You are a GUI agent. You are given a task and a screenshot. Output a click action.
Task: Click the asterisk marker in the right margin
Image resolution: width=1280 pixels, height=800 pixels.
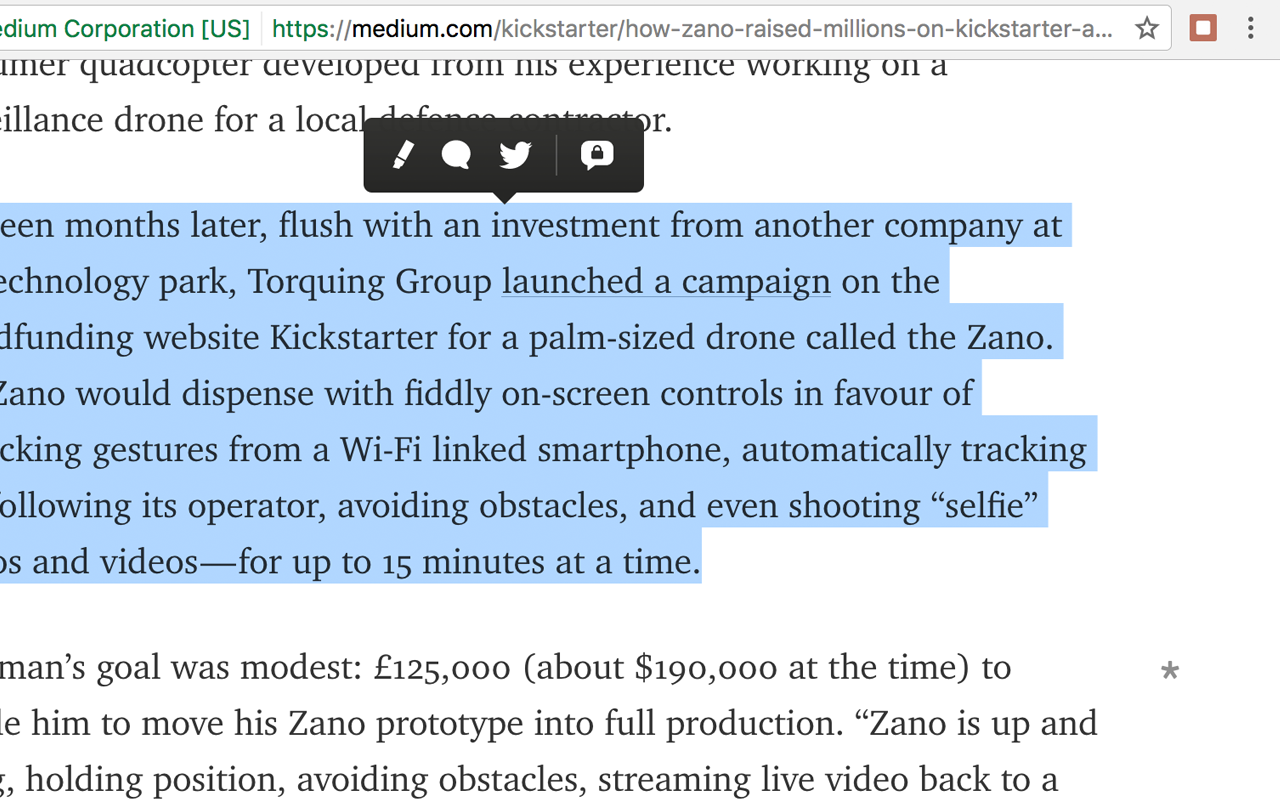point(1169,670)
